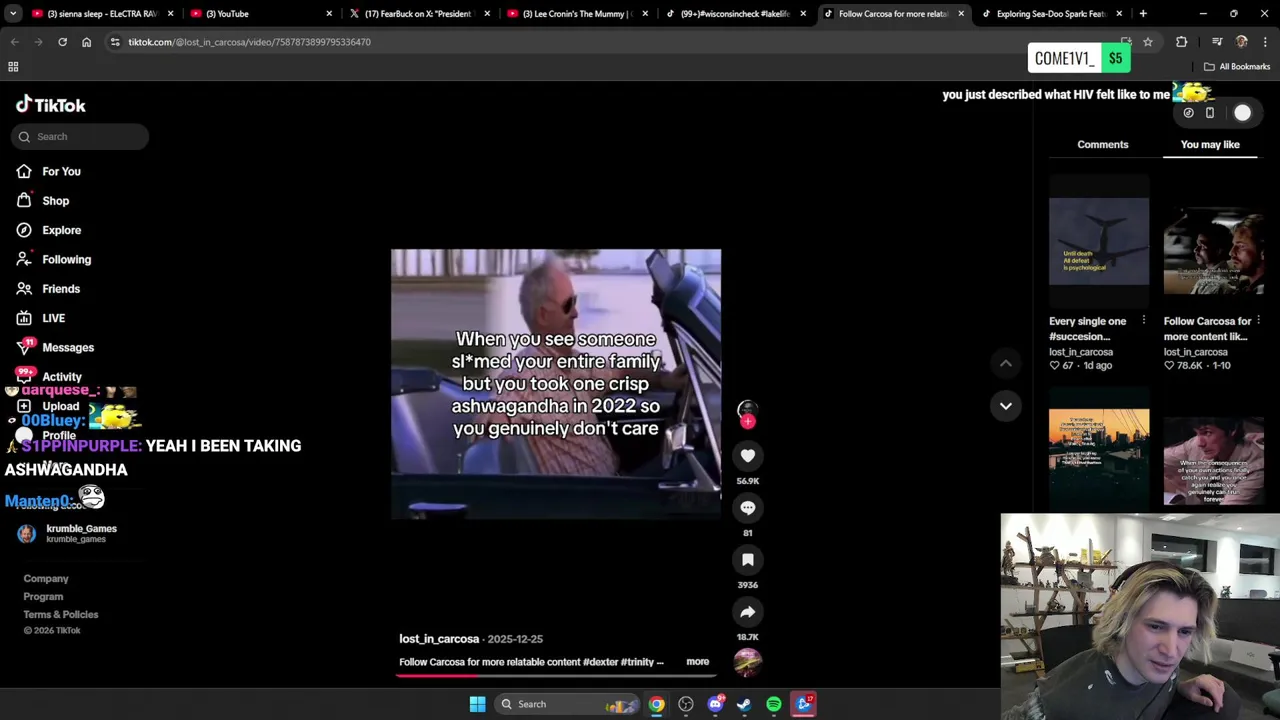This screenshot has width=1280, height=720.
Task: Open the Following feed
Action: click(x=55, y=259)
